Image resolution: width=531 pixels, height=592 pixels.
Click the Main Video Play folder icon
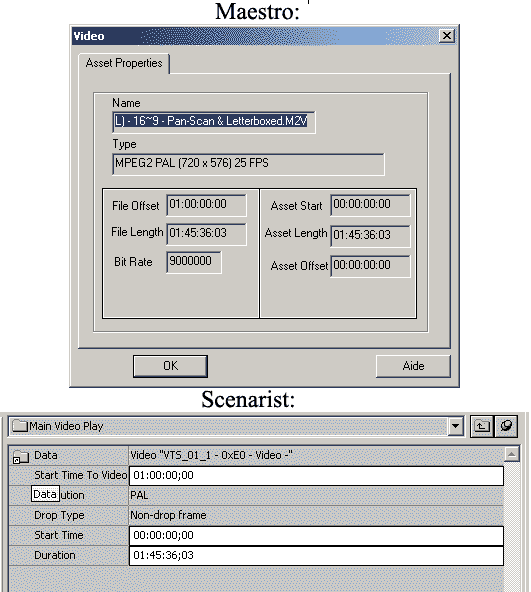[20, 426]
